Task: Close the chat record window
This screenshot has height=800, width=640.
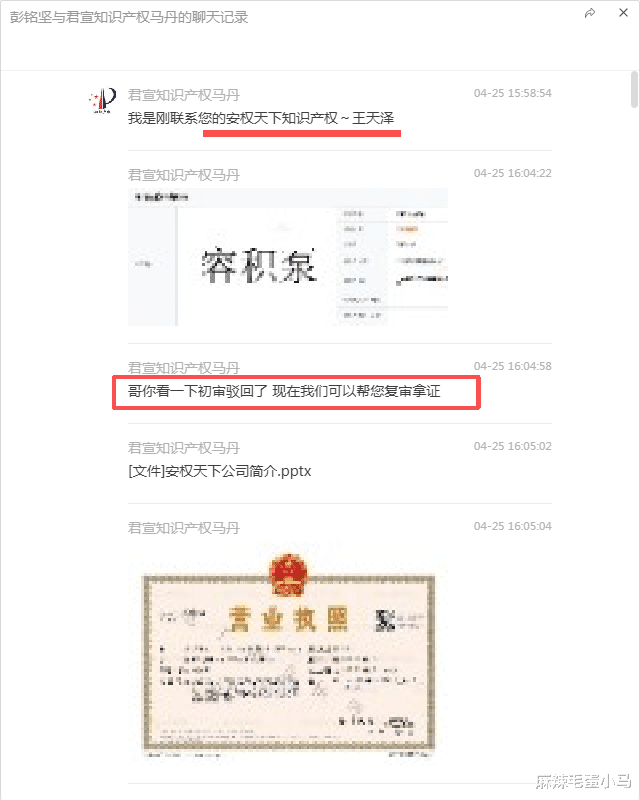Action: pos(623,13)
